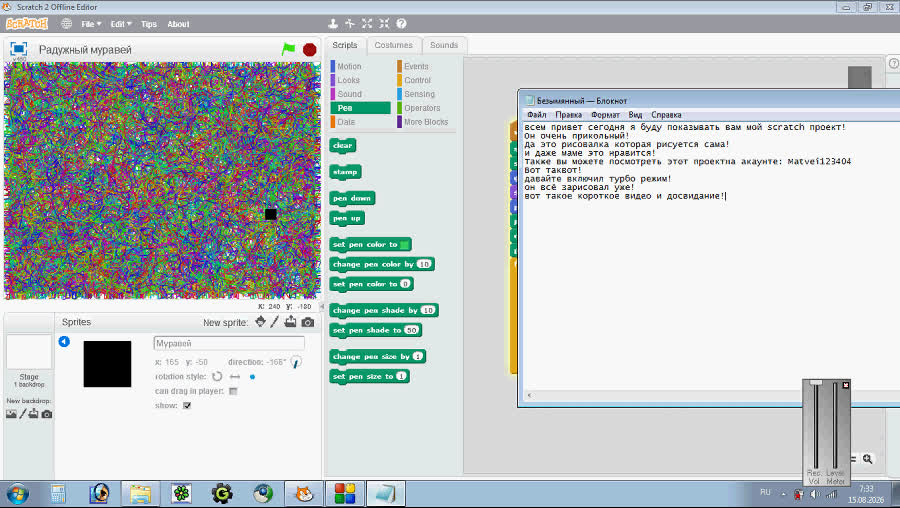The image size is (900, 508).
Task: Click the sprite name field Муравей
Action: click(x=229, y=343)
